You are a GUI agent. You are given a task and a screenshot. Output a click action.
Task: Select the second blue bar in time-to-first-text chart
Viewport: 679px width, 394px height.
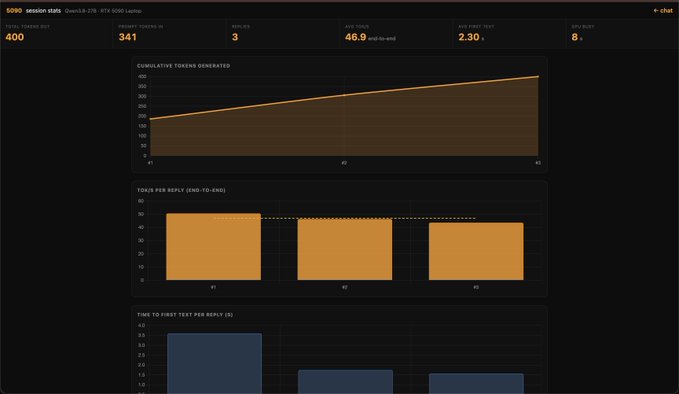346,381
